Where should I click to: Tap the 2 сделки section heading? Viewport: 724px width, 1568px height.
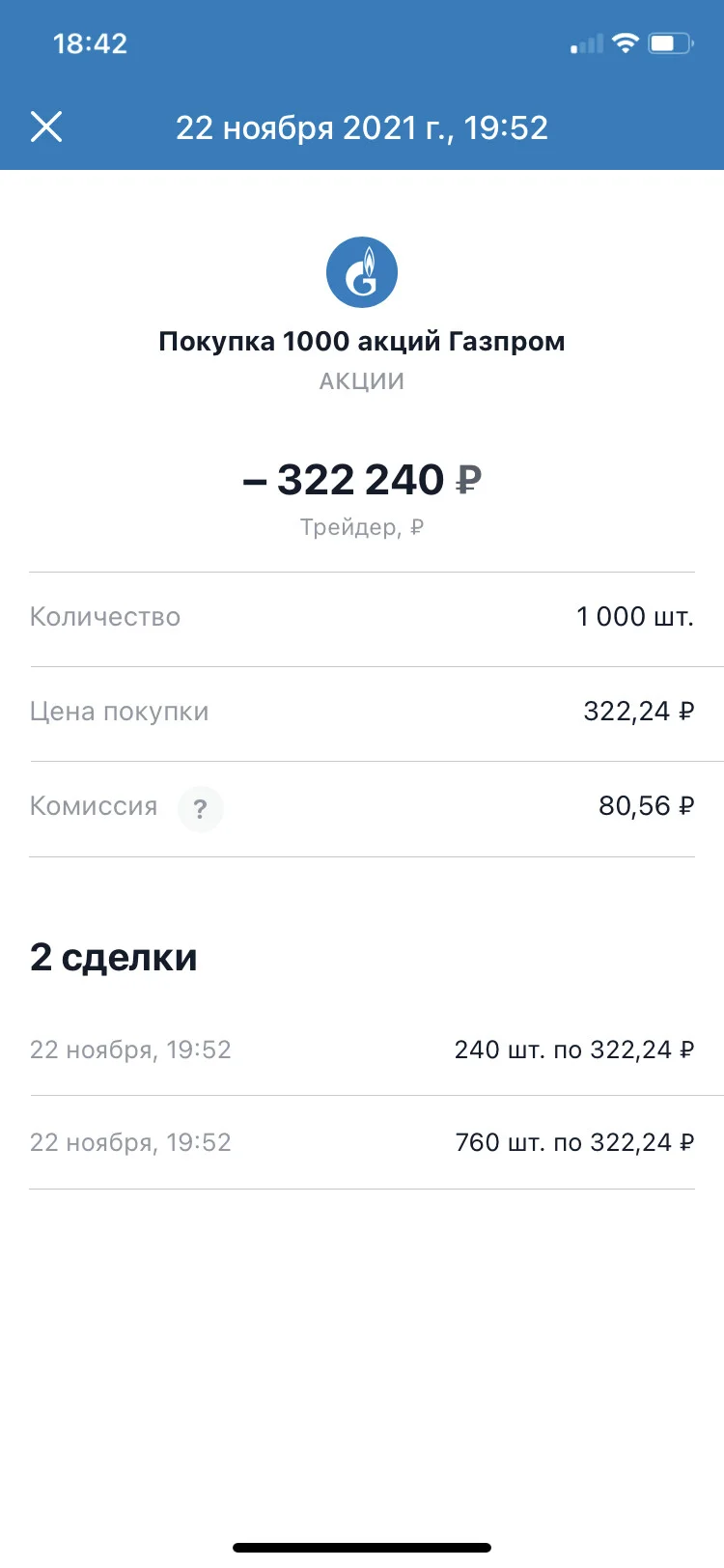click(x=114, y=957)
